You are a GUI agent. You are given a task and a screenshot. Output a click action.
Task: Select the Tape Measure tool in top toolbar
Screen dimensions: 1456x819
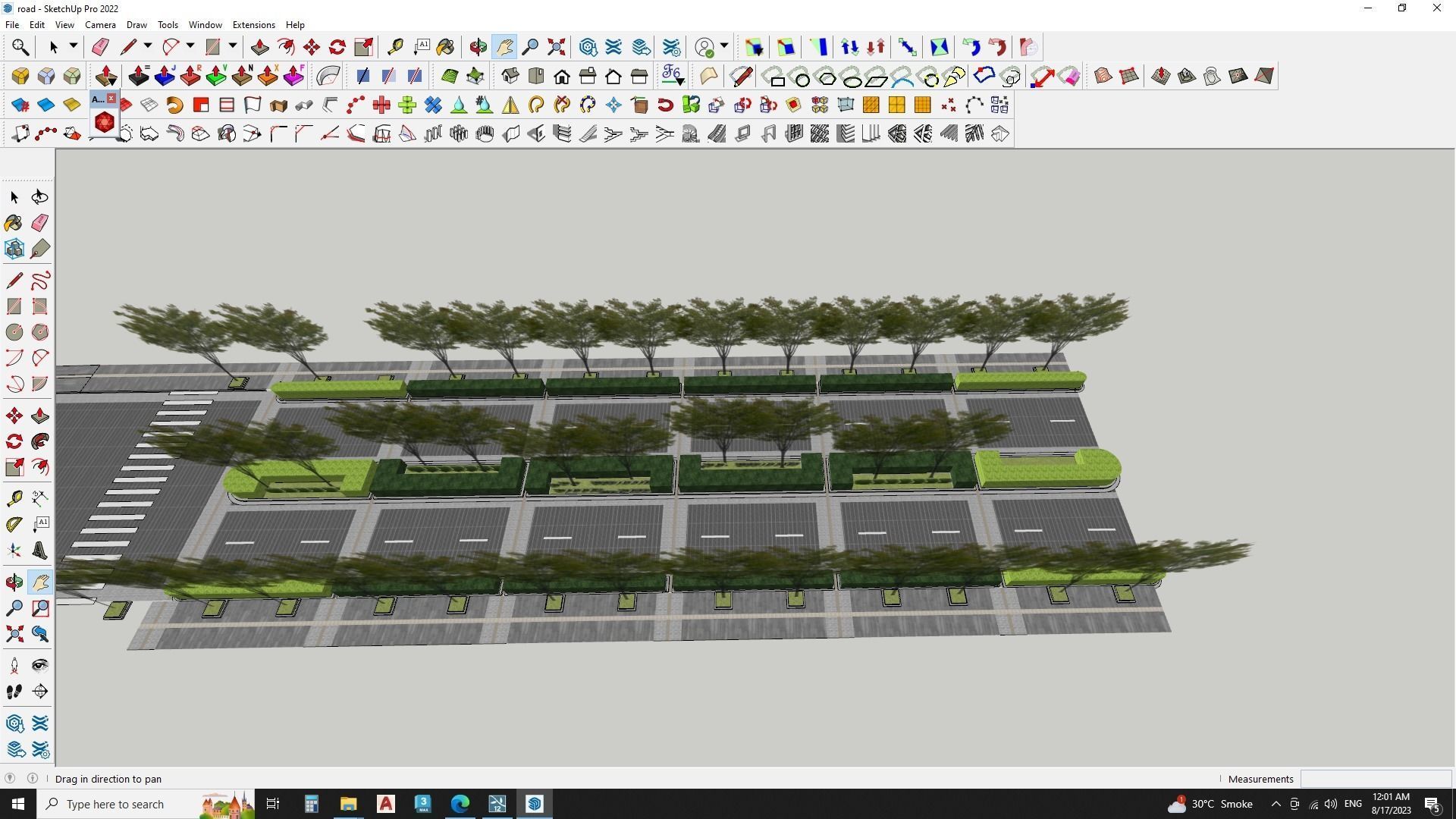(x=395, y=47)
